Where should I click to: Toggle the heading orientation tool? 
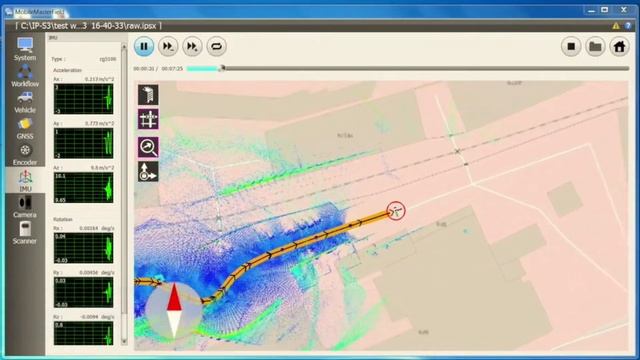(148, 171)
